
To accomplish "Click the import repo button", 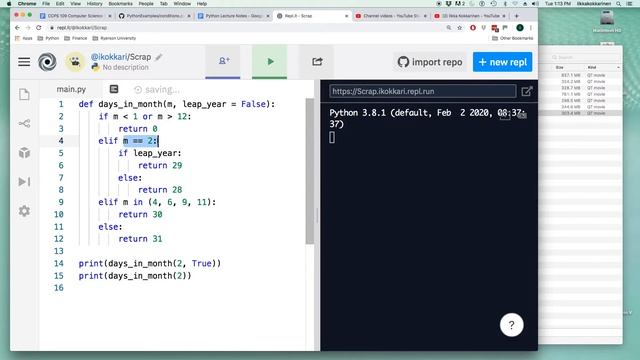I will [430, 62].
